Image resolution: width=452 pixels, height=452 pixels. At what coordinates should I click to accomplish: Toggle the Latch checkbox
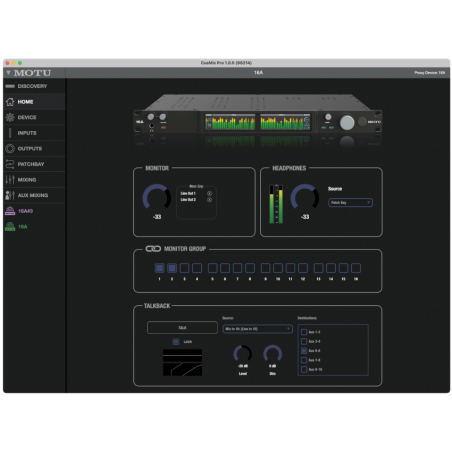click(176, 341)
